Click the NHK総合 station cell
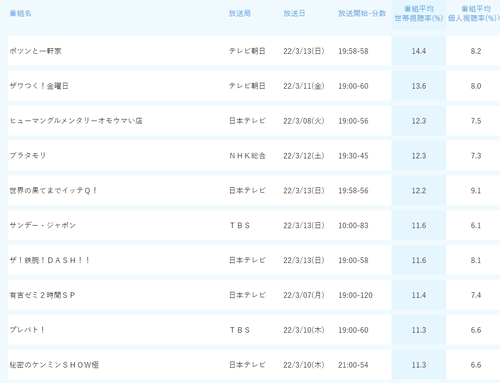This screenshot has height=383, width=500. (247, 156)
